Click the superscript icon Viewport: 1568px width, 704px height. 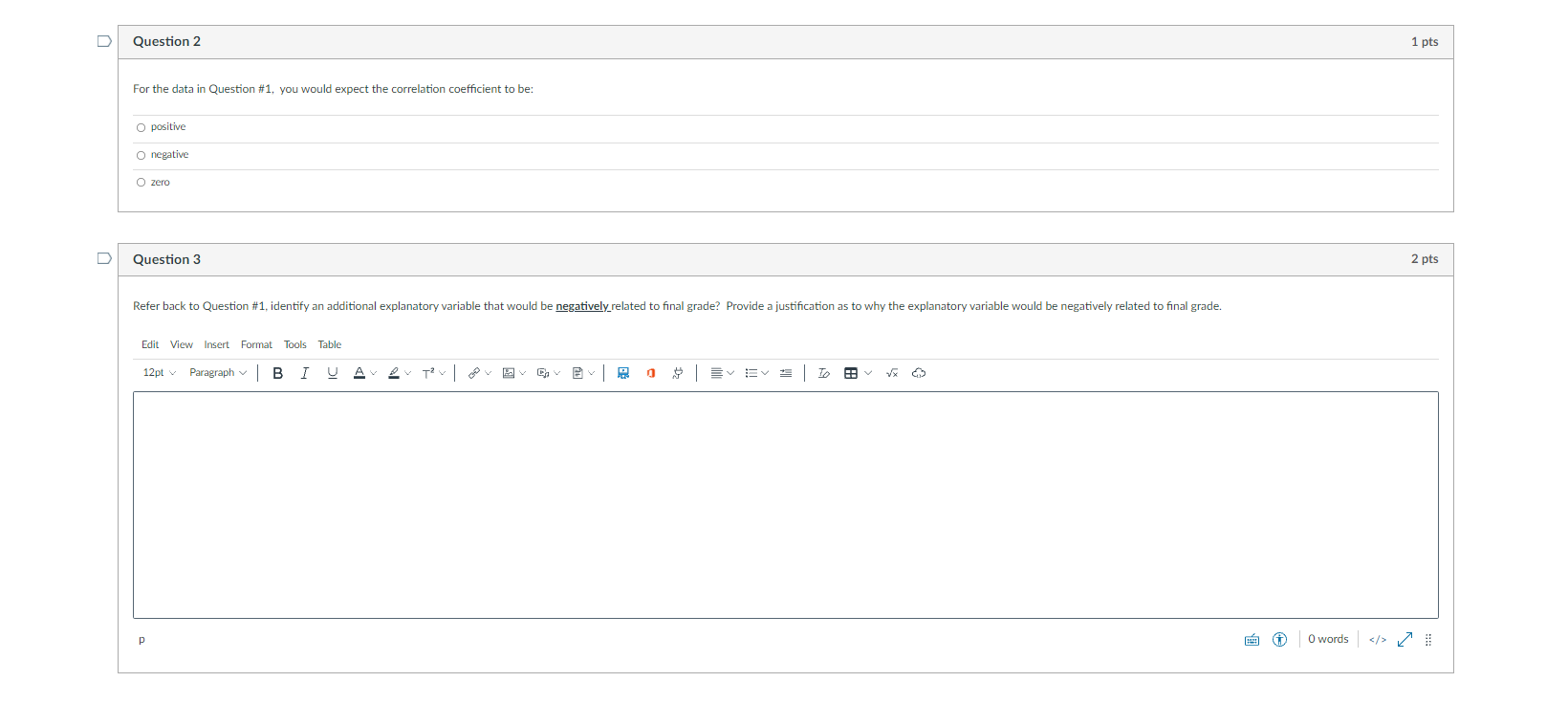click(x=427, y=373)
